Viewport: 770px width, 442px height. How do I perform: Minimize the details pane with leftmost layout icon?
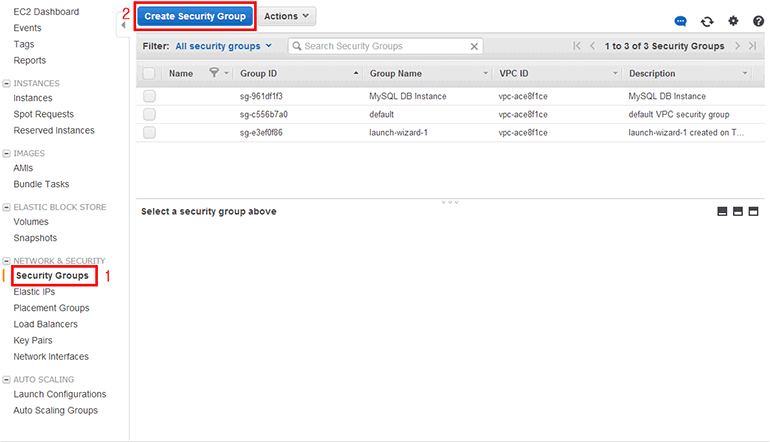click(722, 212)
